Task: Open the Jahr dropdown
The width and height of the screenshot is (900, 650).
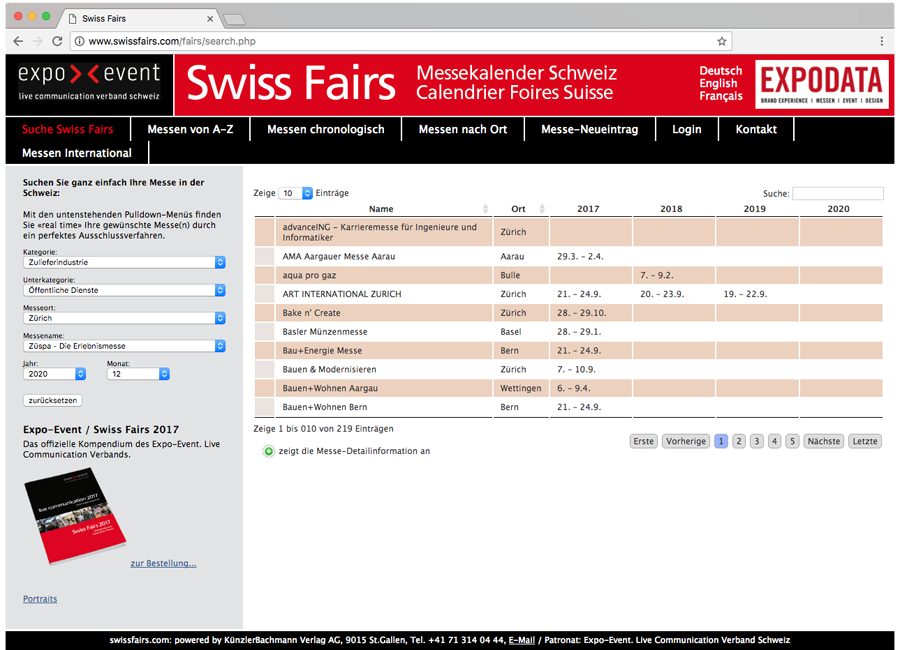Action: pyautogui.click(x=55, y=374)
